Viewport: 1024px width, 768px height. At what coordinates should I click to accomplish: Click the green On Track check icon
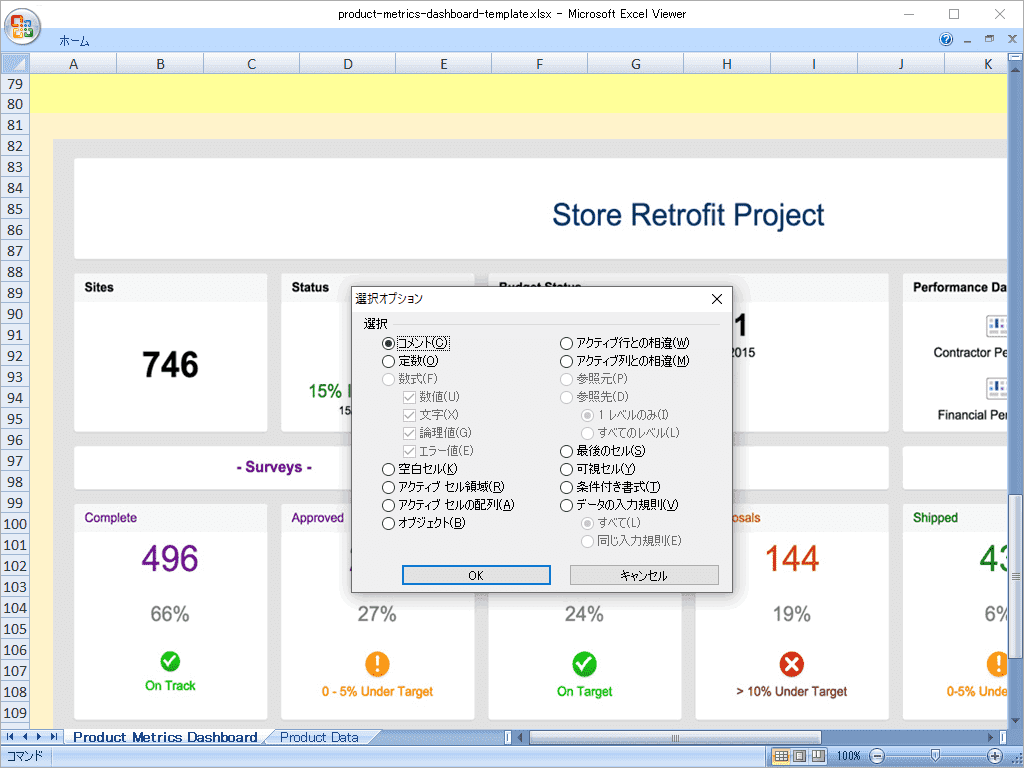click(170, 662)
